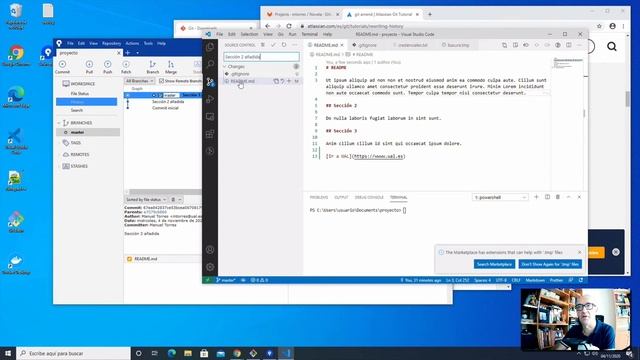The width and height of the screenshot is (640, 360).
Task: Open Accounts icon in VS Code activity bar
Action: coord(210,250)
